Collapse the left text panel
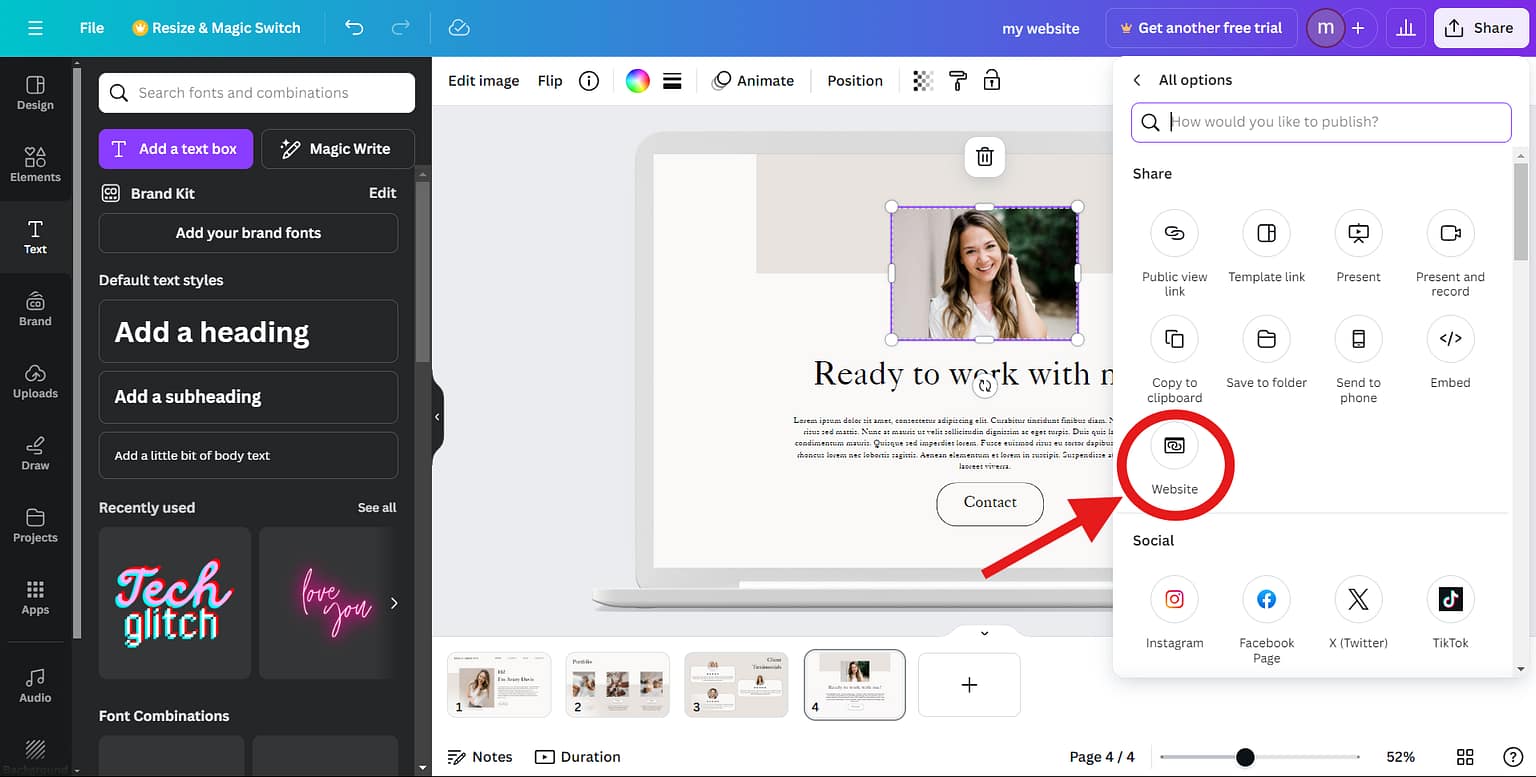 pyautogui.click(x=436, y=417)
